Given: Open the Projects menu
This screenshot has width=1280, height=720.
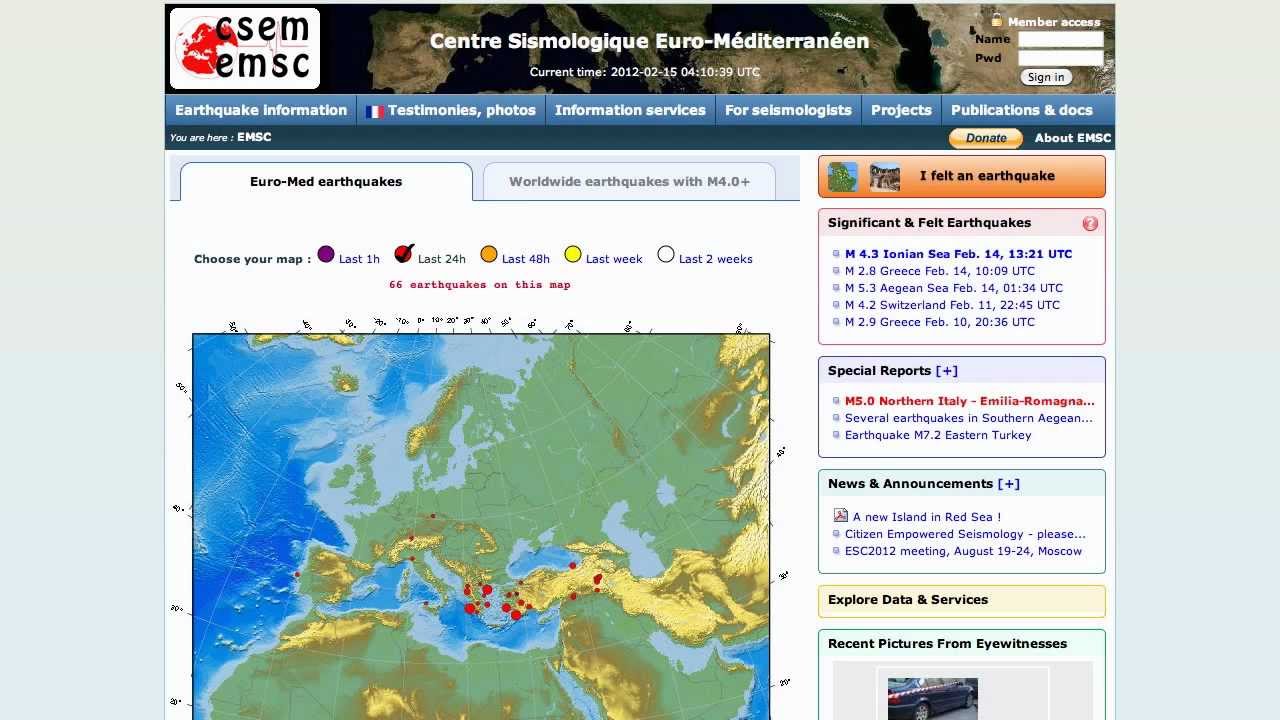Looking at the screenshot, I should coord(901,110).
